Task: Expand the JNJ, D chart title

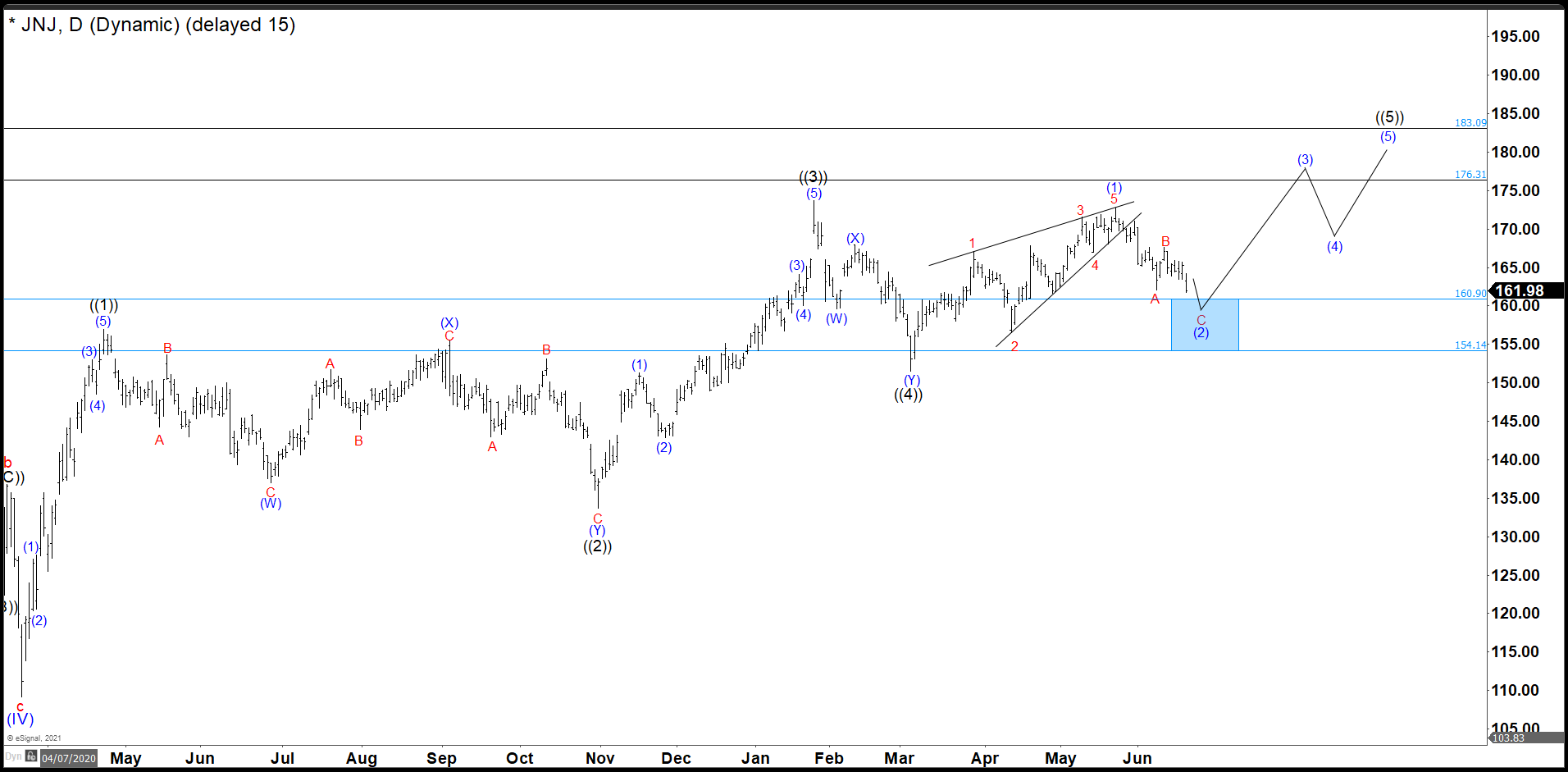Action: click(153, 25)
